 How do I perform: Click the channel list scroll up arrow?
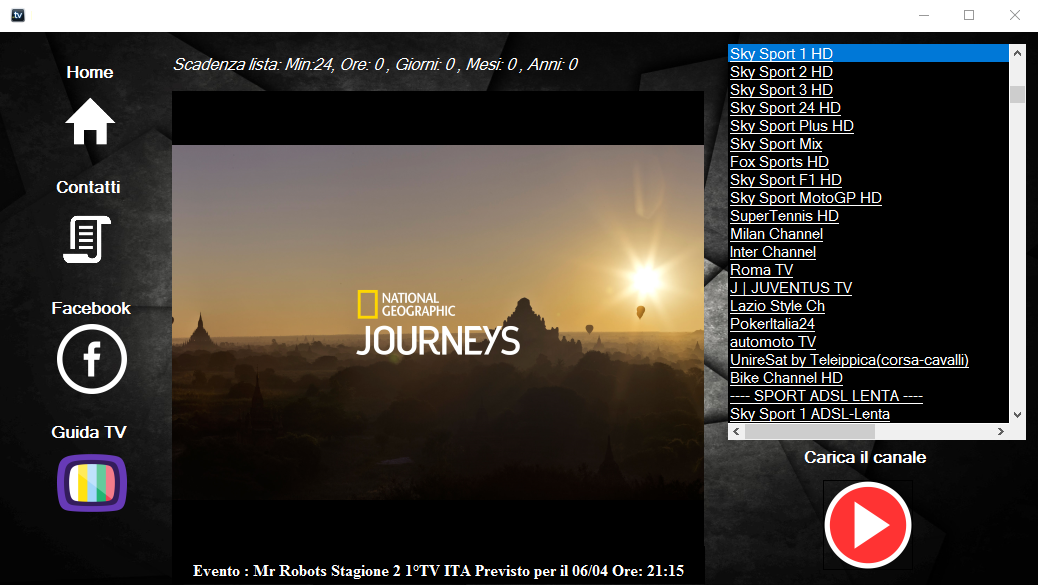(x=1017, y=53)
